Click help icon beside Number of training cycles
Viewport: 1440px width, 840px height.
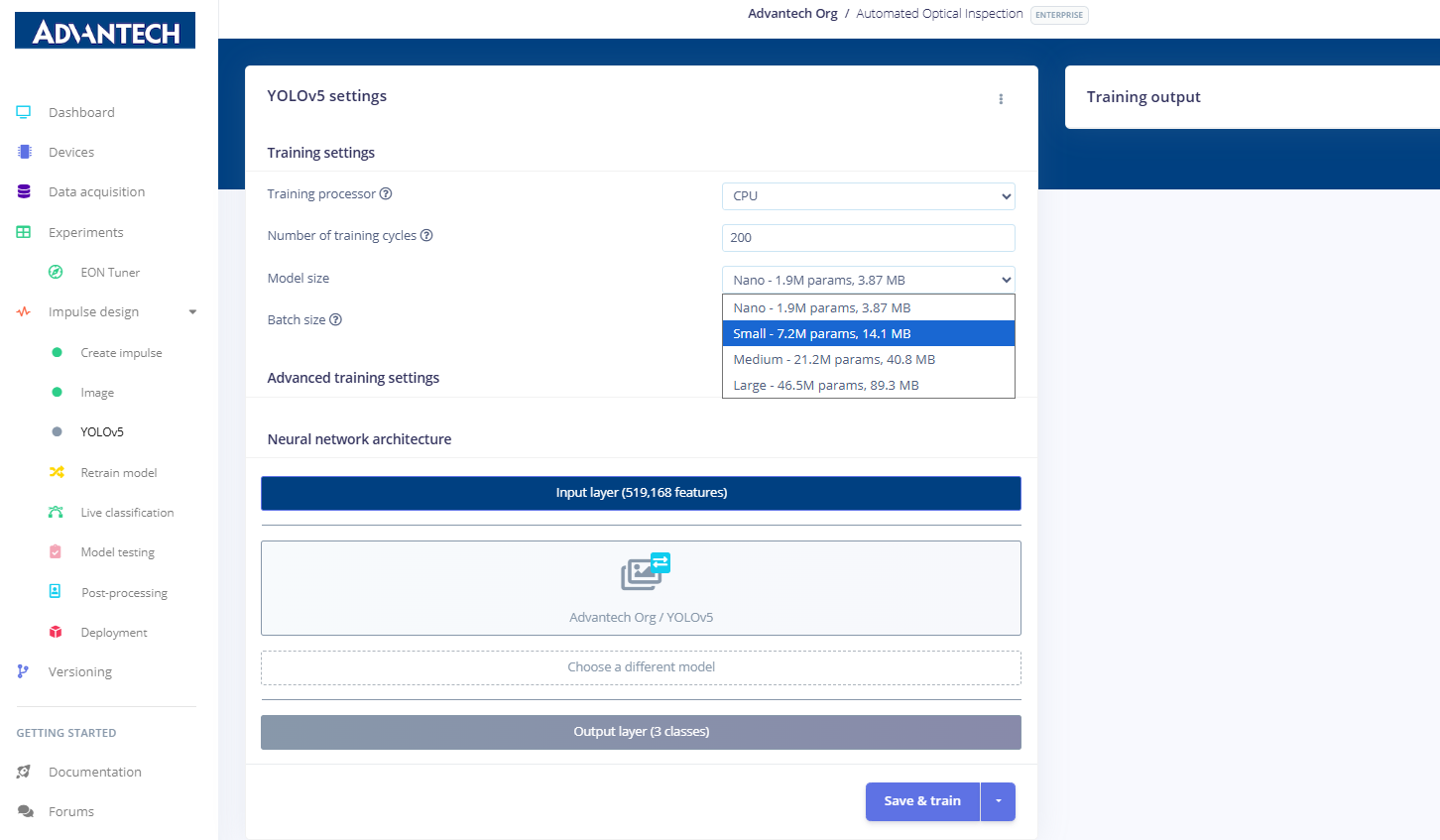[x=426, y=235]
